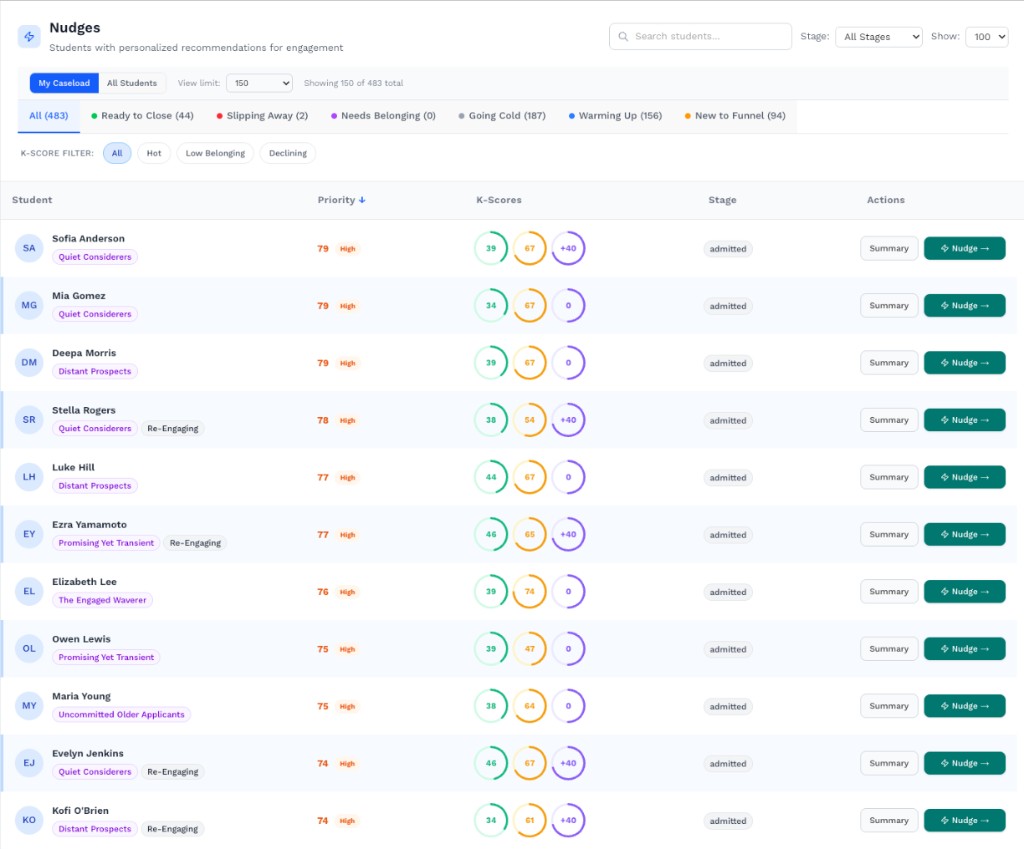Open Summary for Maria Young
The image size is (1024, 849).
889,706
